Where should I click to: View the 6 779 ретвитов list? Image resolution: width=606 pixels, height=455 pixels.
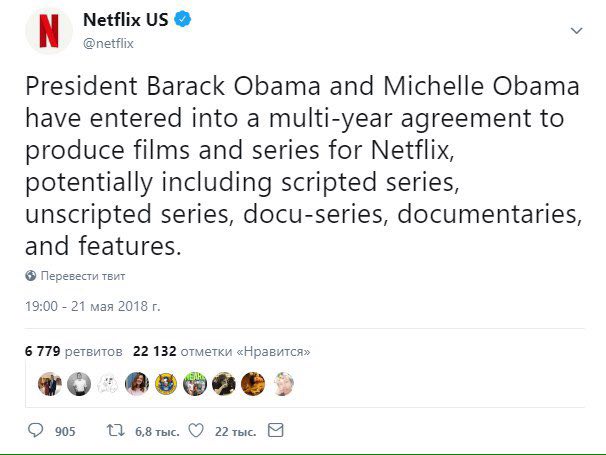click(73, 351)
